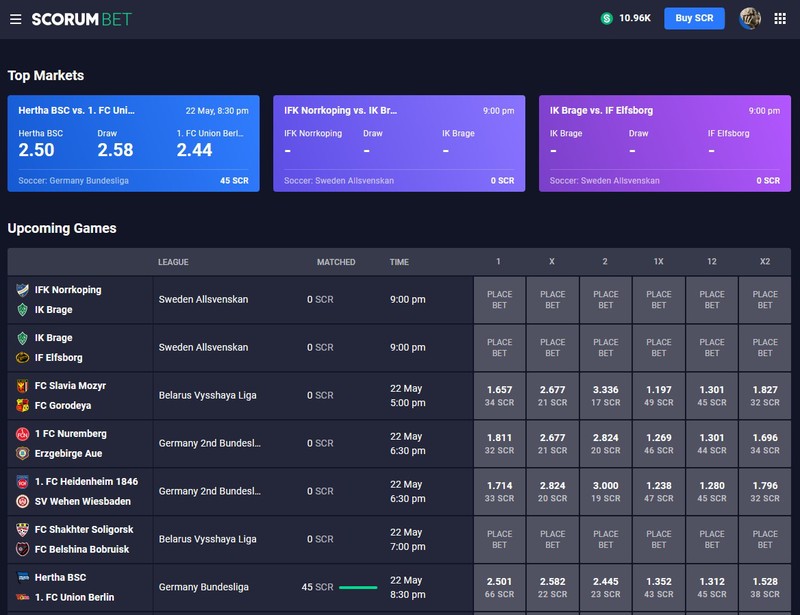Click Belarus Vysshaya Liga for Slavia Mozyr

click(208, 396)
